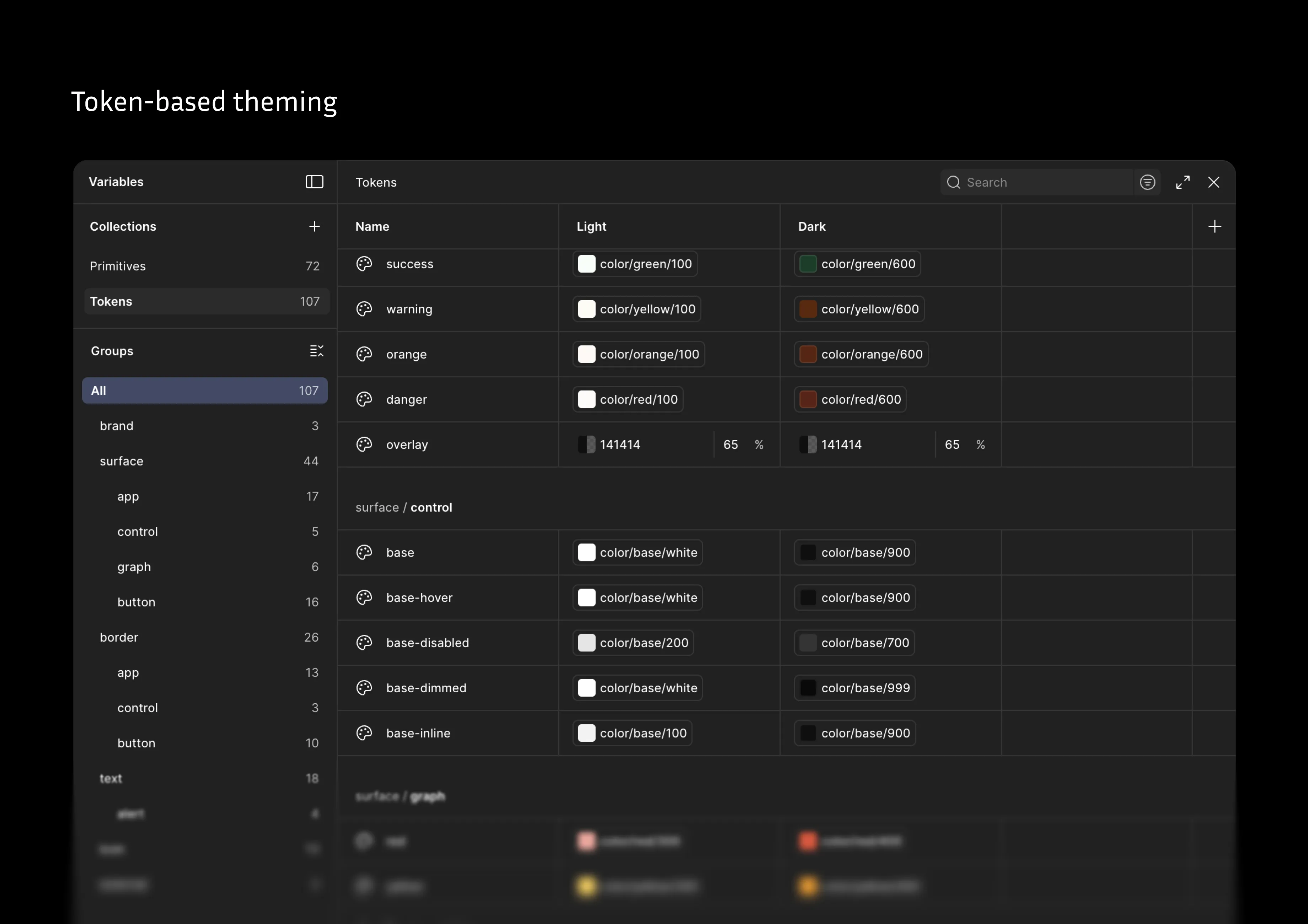This screenshot has height=924, width=1308.
Task: Add a new mode column in the tokens table
Action: click(x=1215, y=226)
